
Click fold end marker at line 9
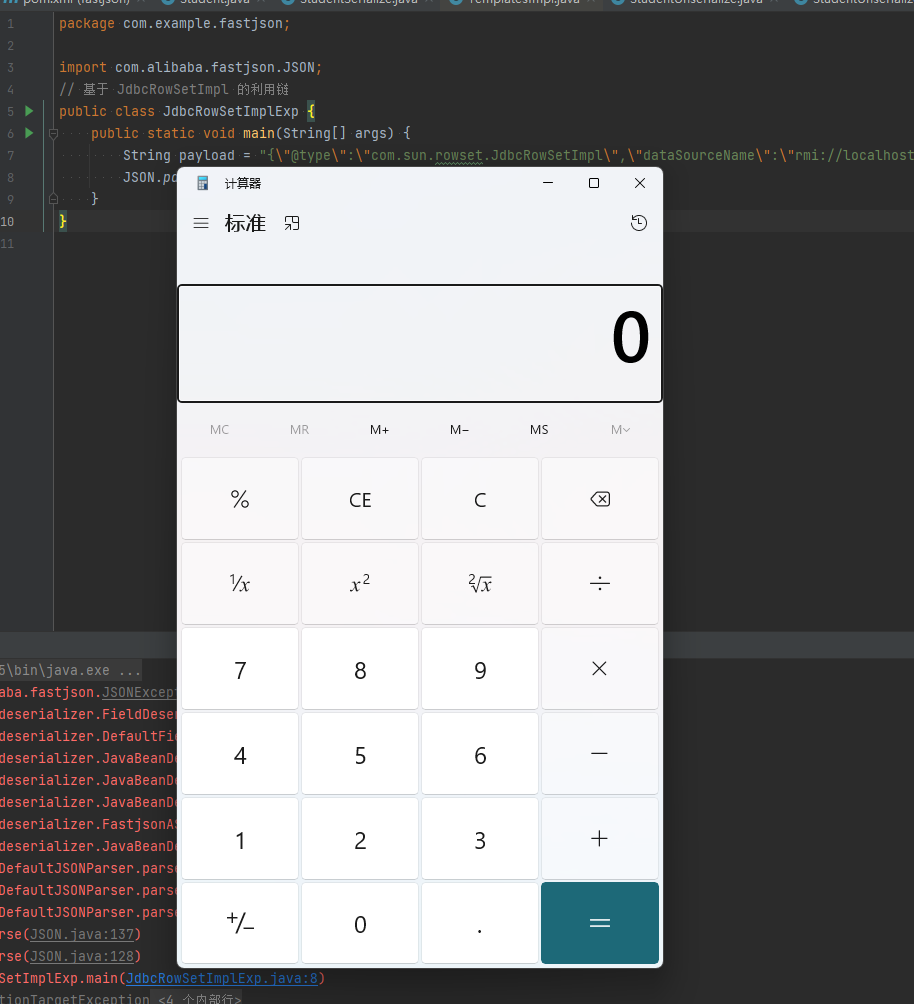54,198
